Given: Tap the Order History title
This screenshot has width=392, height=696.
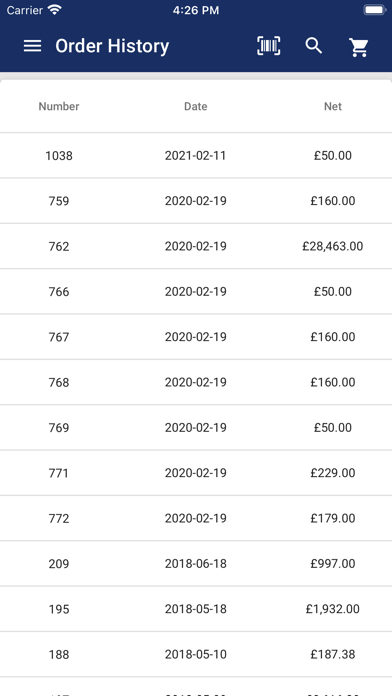Looking at the screenshot, I should coord(112,46).
